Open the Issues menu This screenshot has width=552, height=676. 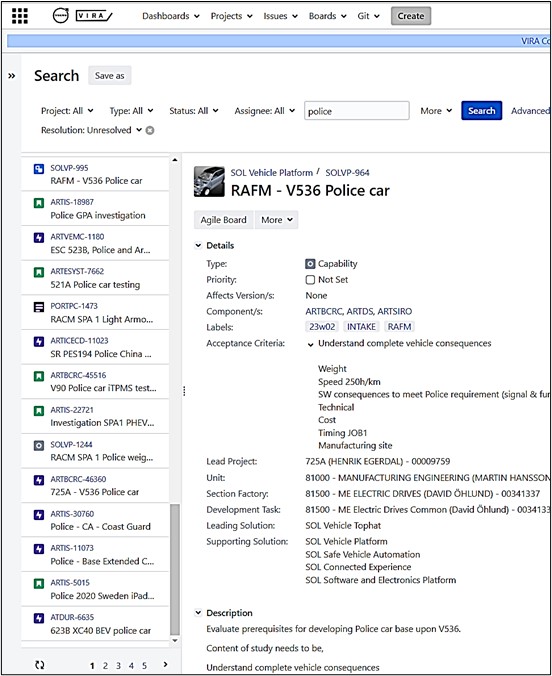(x=280, y=16)
